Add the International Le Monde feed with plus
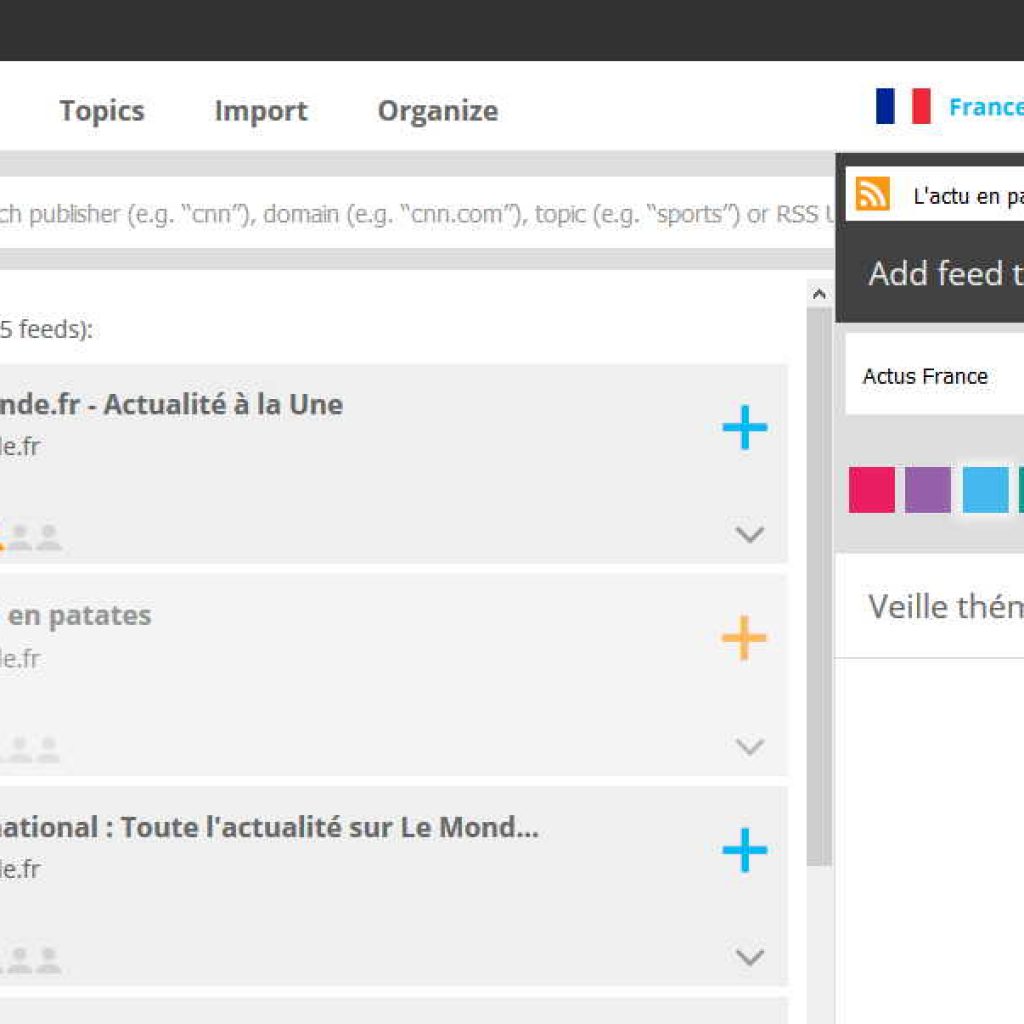The height and width of the screenshot is (1024, 1024). 744,850
